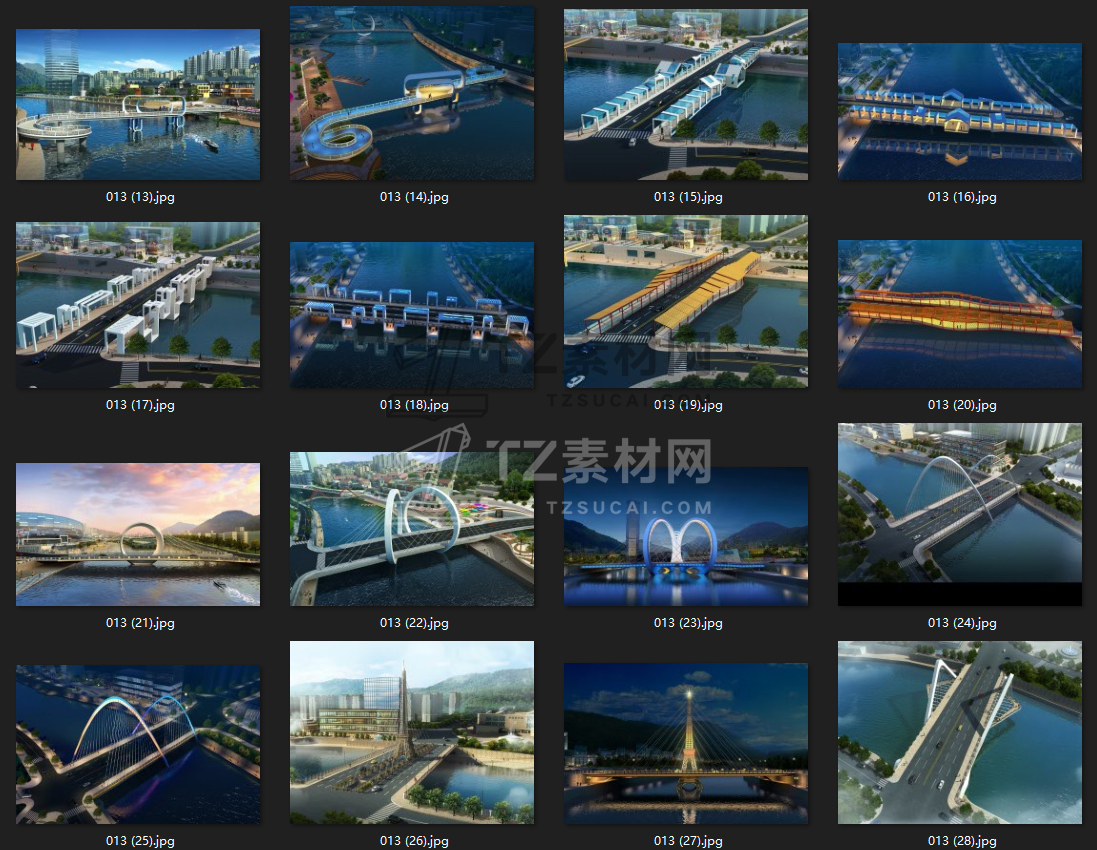Select the 013 (15).jpg thumbnail image
1097x850 pixels.
point(686,94)
